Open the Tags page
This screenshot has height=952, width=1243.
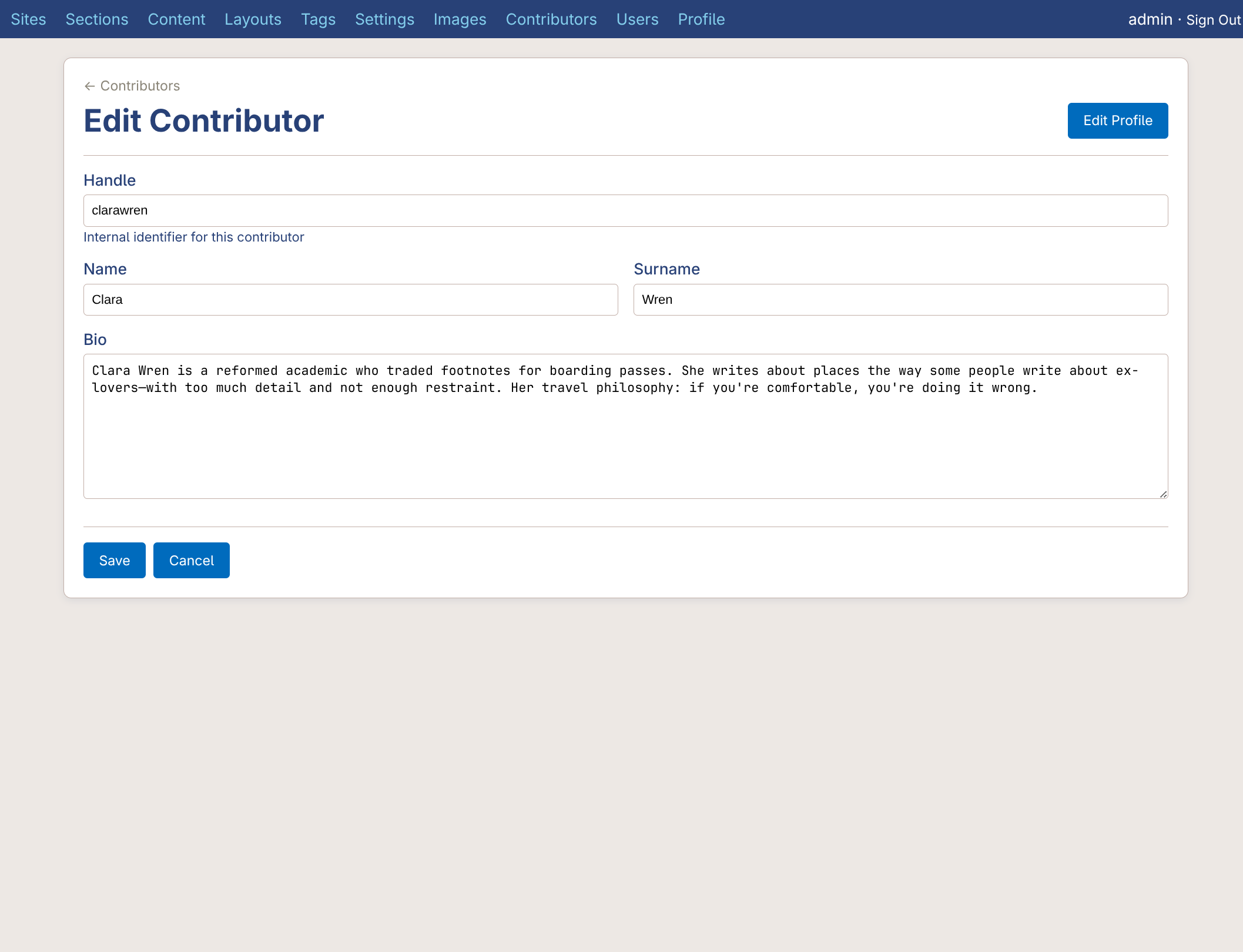pyautogui.click(x=318, y=19)
